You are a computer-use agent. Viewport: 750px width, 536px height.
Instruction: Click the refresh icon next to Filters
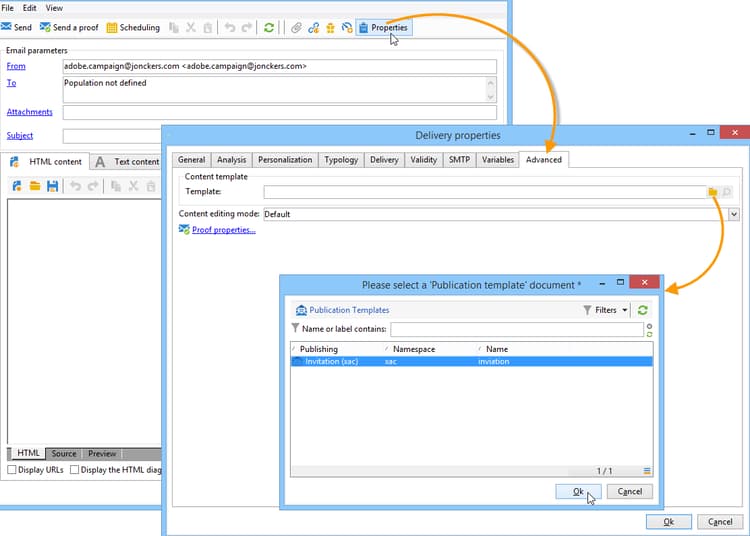coord(642,310)
